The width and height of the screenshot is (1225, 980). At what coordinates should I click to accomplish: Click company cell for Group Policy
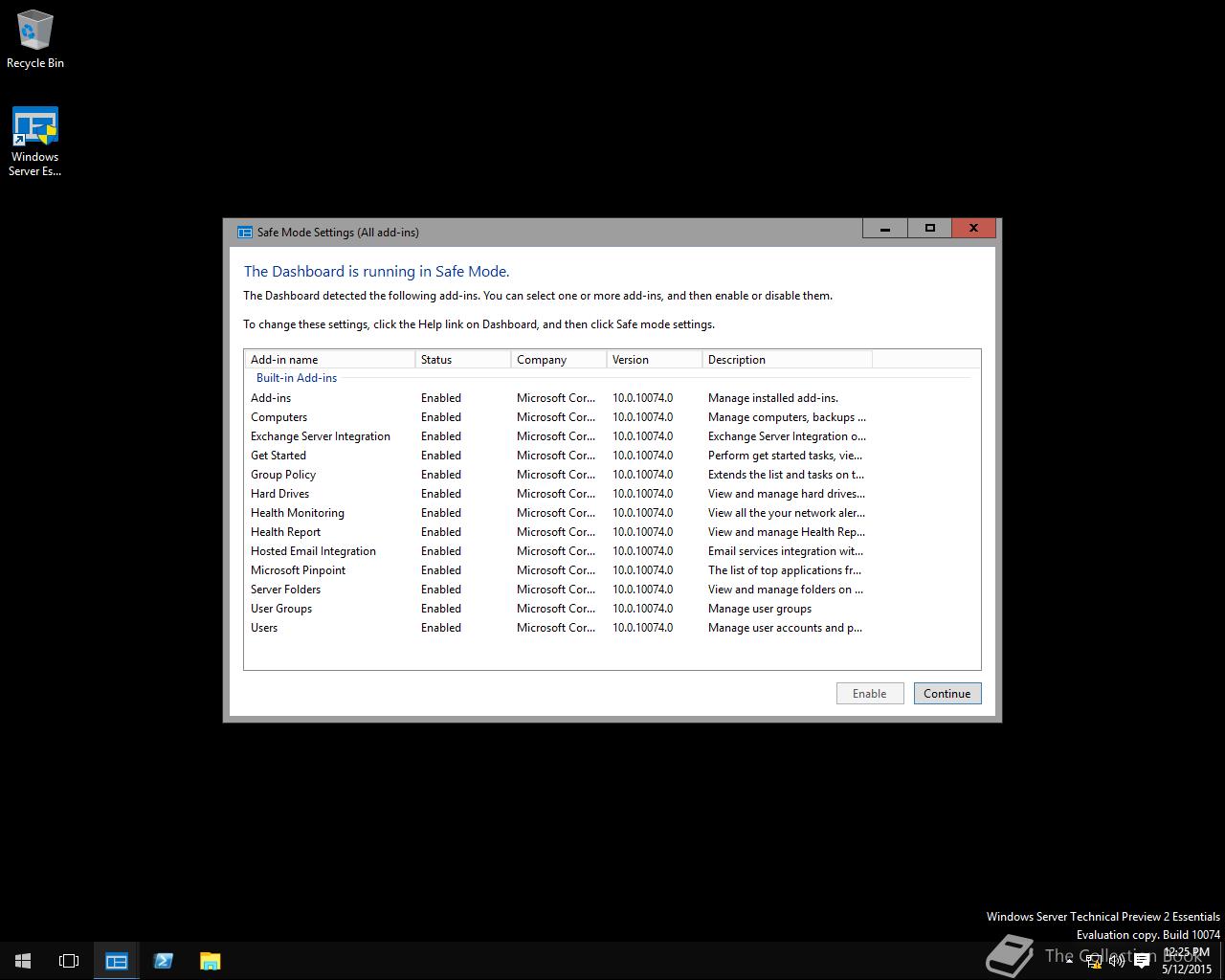pyautogui.click(x=556, y=475)
